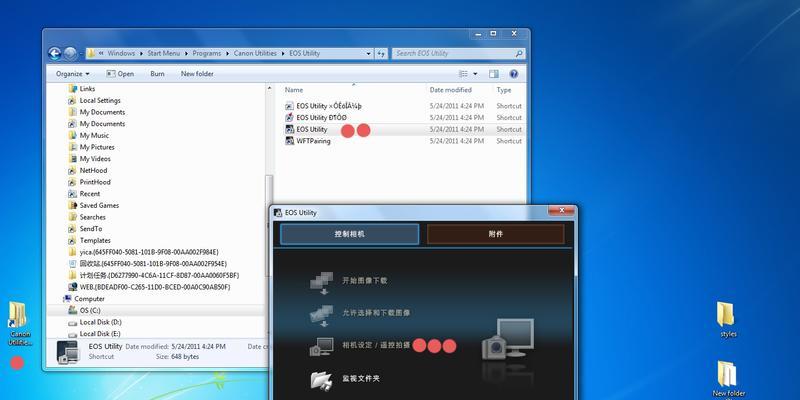This screenshot has width=800, height=400.
Task: Expand the breadcrumb arrow after Start Menu
Action: pos(187,53)
